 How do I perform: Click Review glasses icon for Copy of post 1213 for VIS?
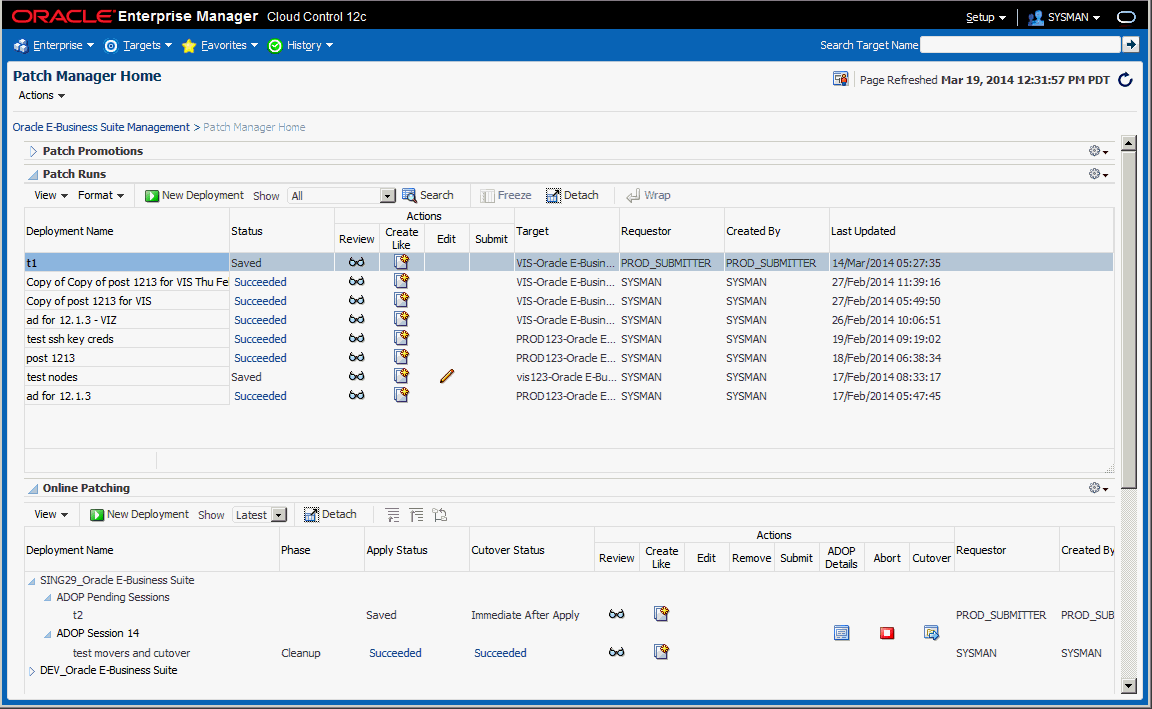pyautogui.click(x=356, y=300)
